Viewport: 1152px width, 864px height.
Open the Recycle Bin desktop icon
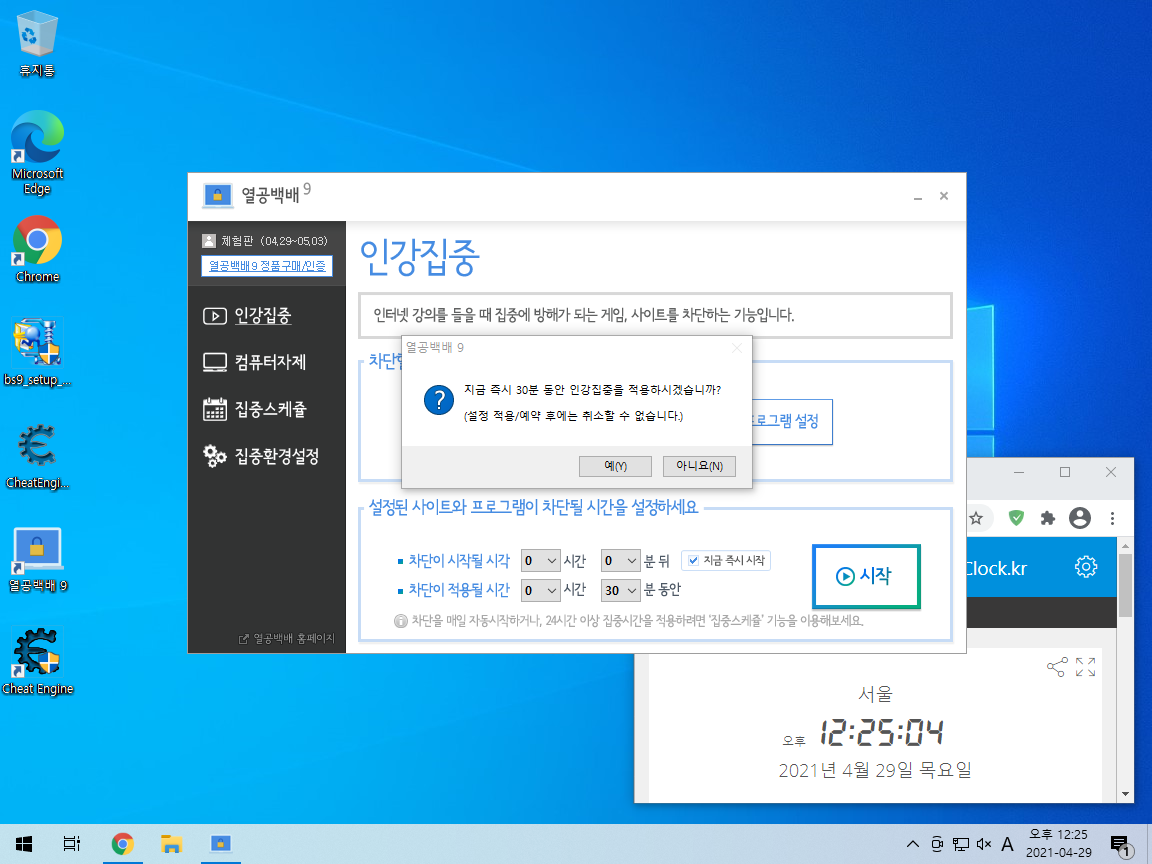(37, 44)
